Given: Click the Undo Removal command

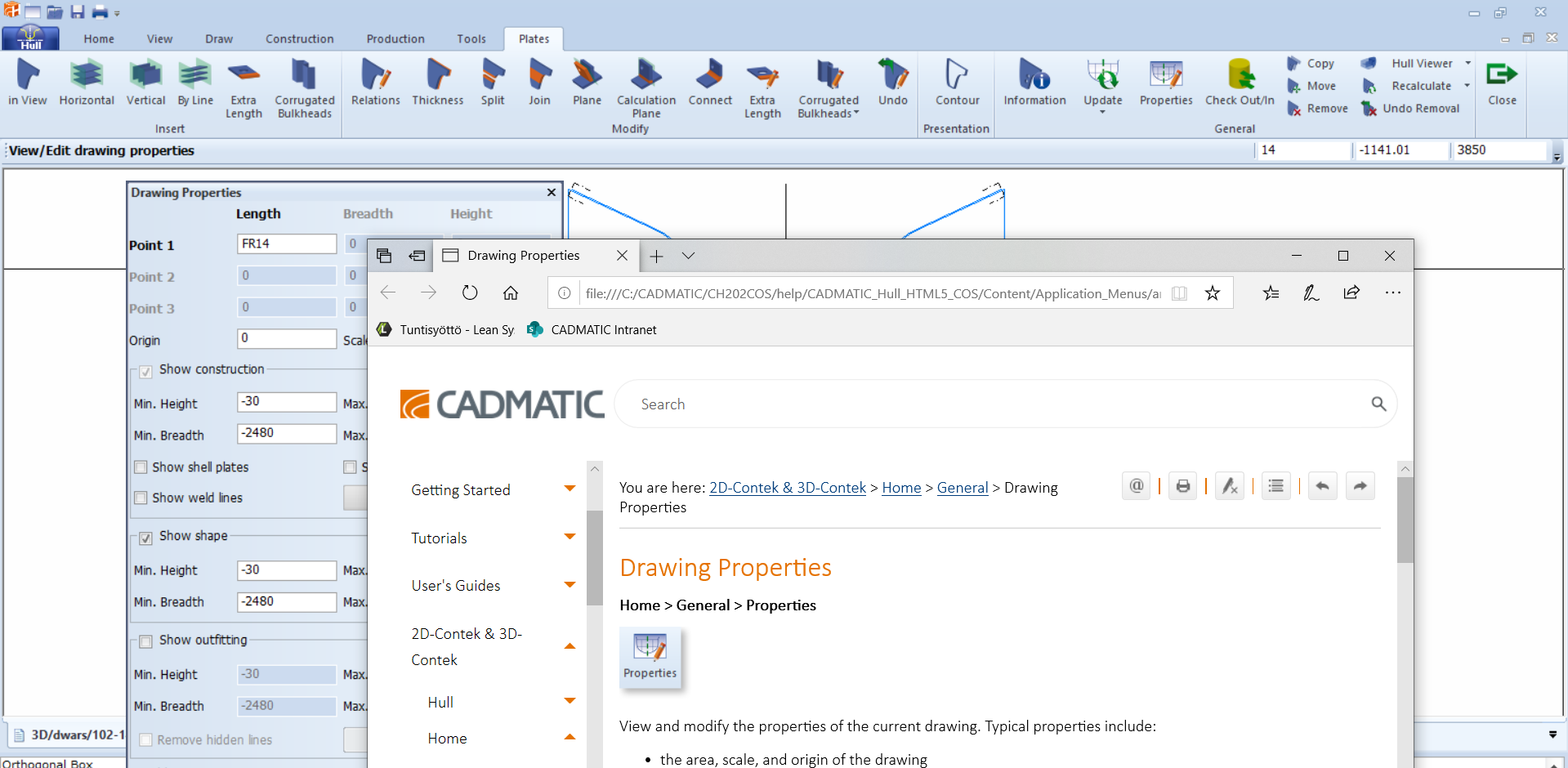Looking at the screenshot, I should pos(1410,108).
